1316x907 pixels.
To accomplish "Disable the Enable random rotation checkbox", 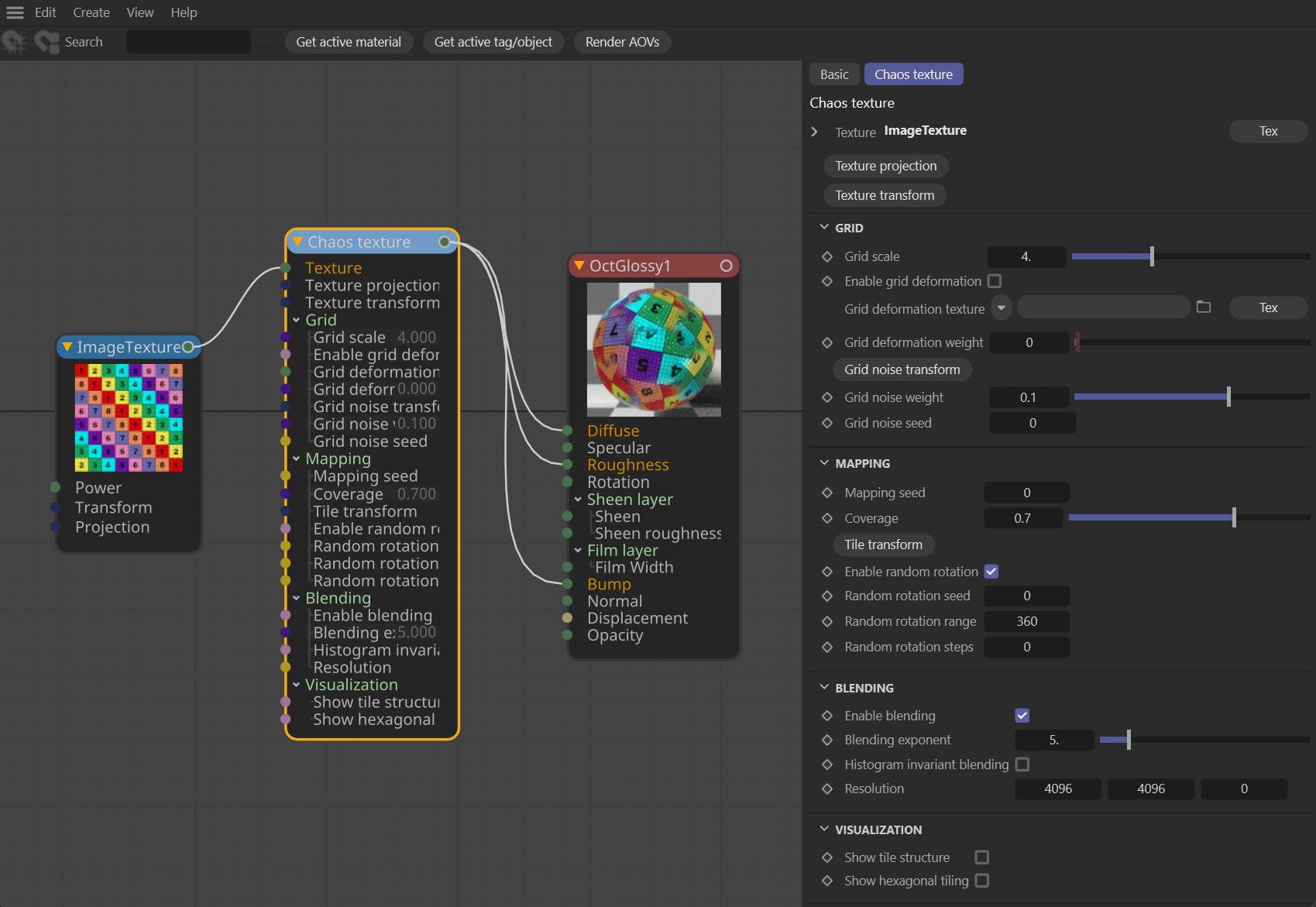I will (991, 572).
